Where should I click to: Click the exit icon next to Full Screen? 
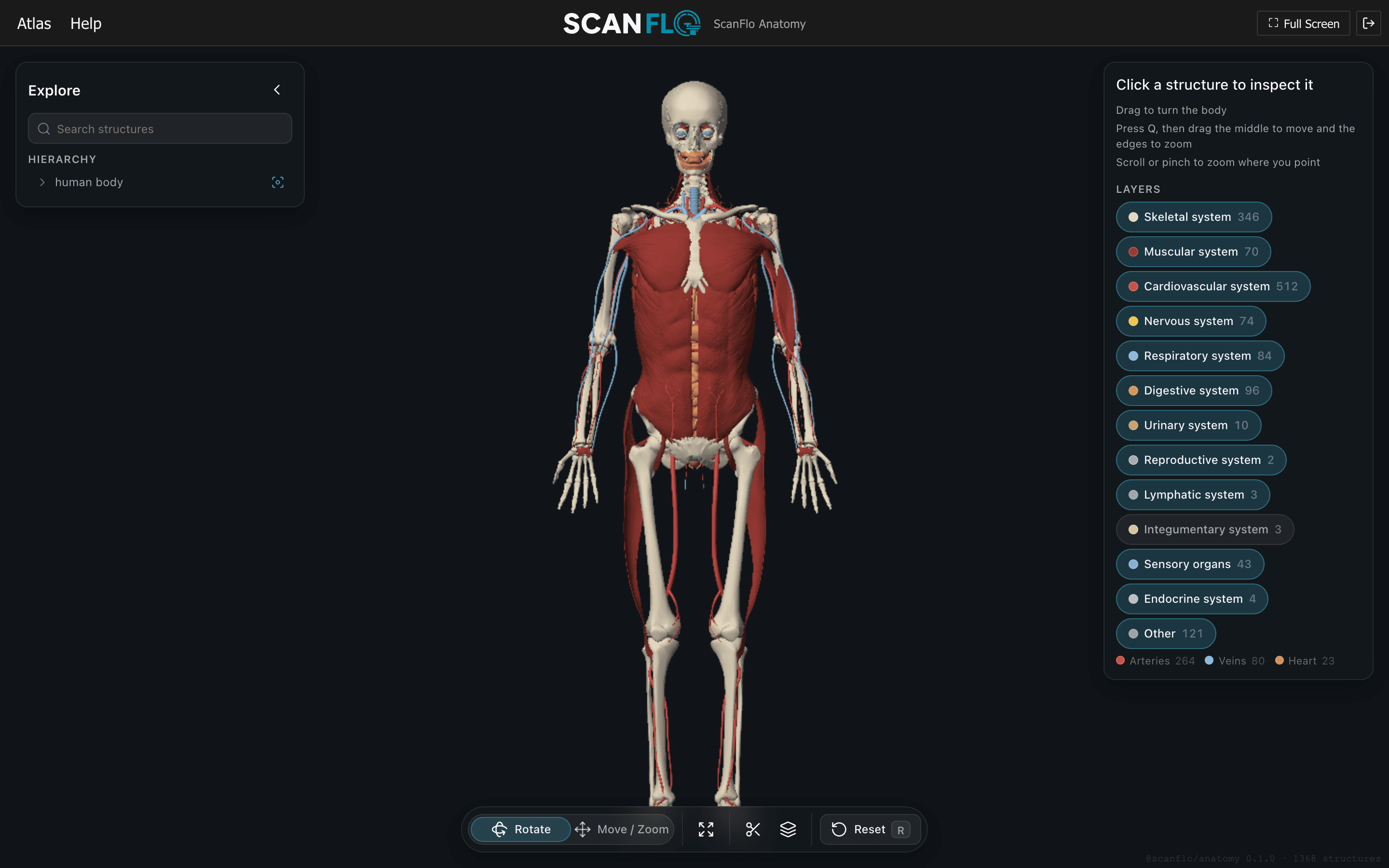[x=1368, y=24]
